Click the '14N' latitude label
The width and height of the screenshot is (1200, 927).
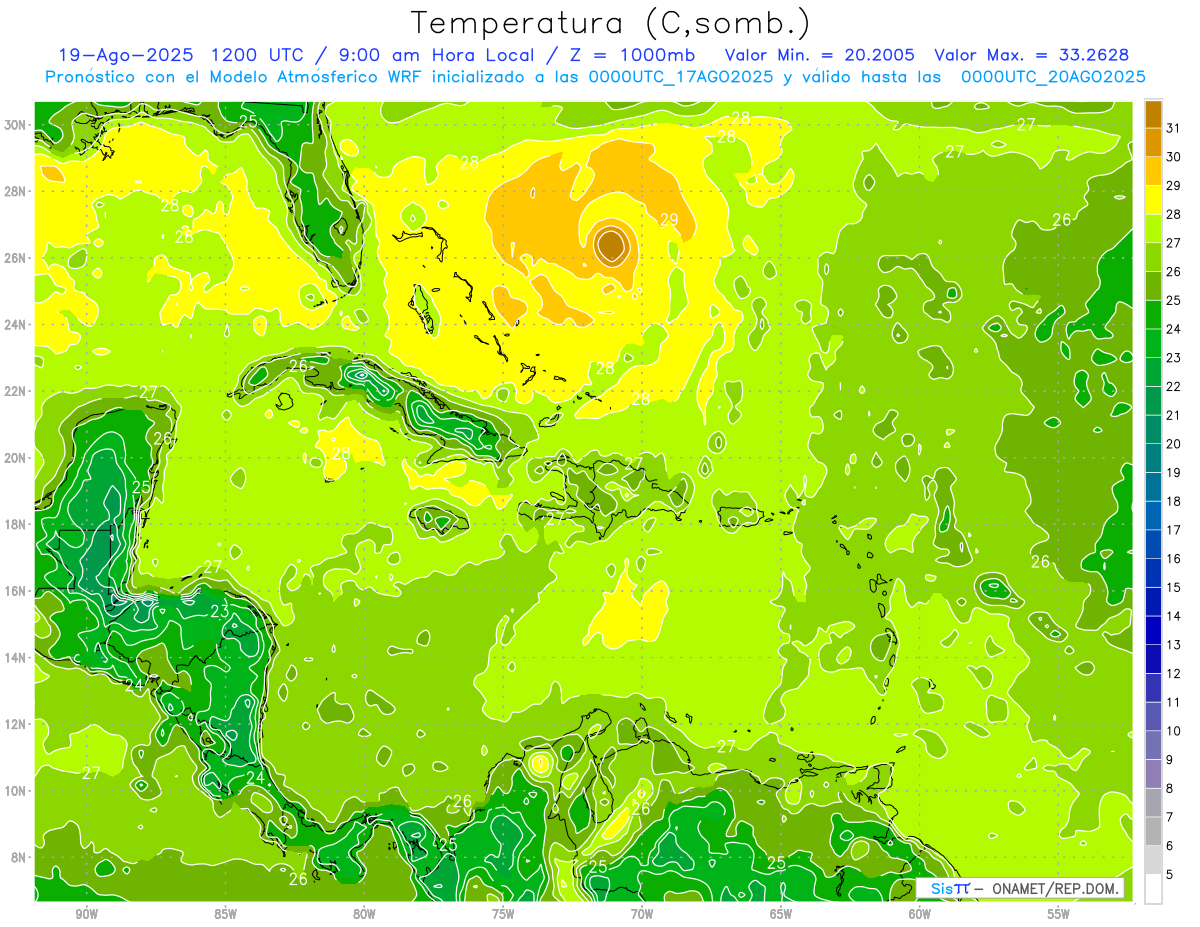[17, 657]
